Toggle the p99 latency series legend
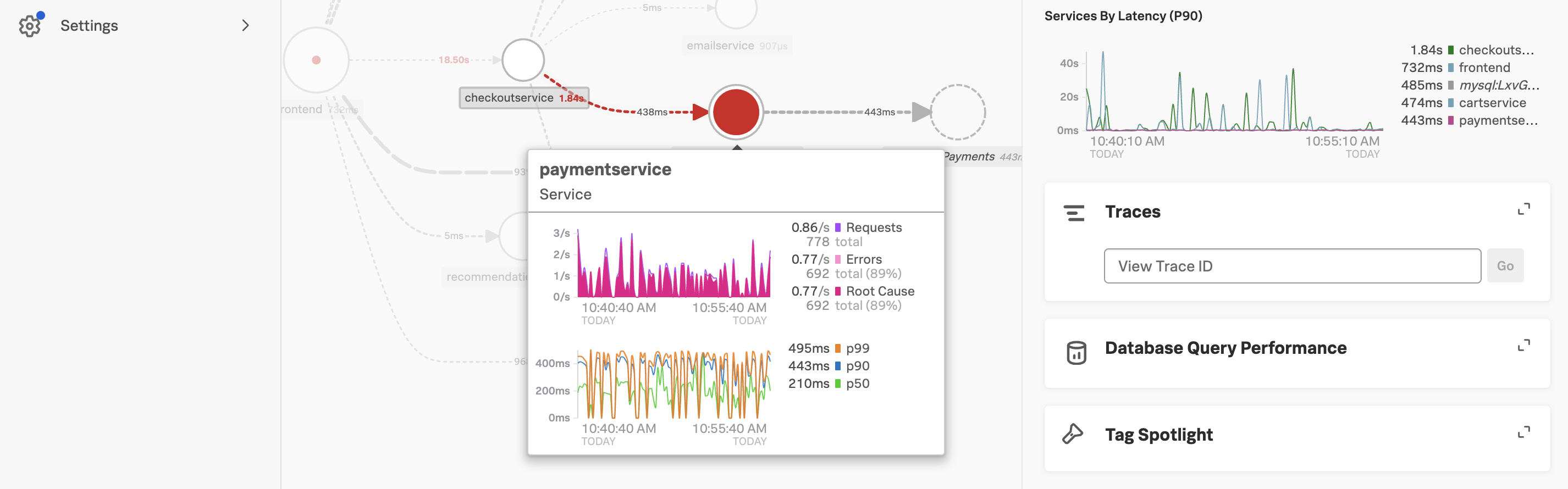 857,348
